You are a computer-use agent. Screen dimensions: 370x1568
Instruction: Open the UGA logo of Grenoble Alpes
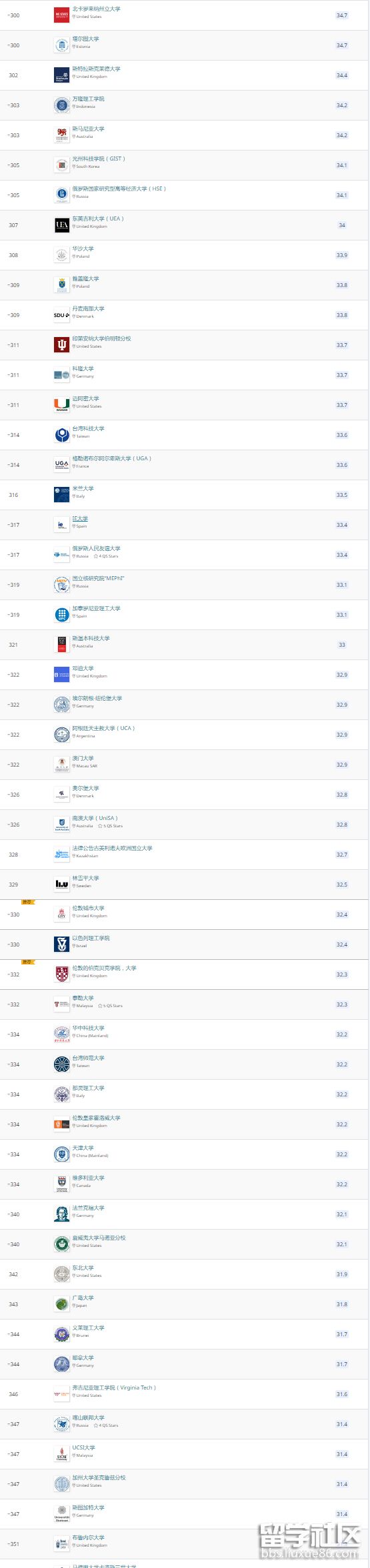click(61, 465)
